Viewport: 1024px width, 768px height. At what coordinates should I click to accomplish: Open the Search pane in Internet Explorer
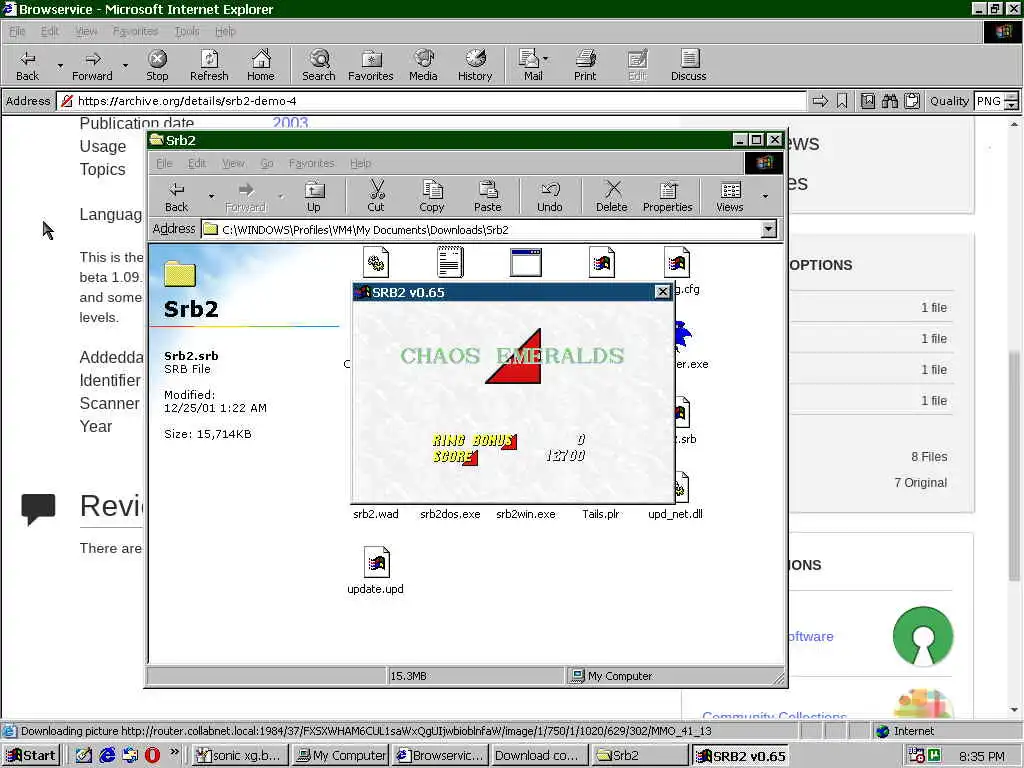(x=319, y=65)
